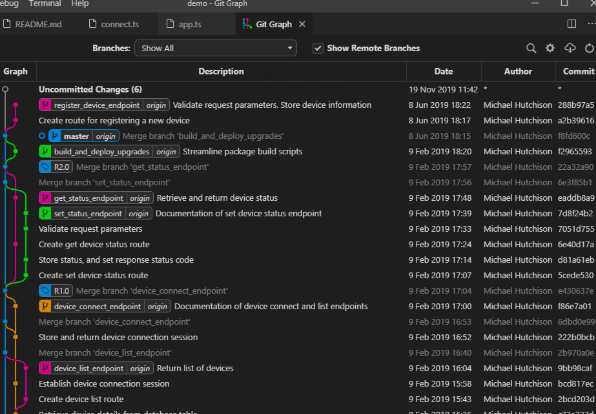Click the Author column header
This screenshot has width=596, height=414.
(518, 71)
